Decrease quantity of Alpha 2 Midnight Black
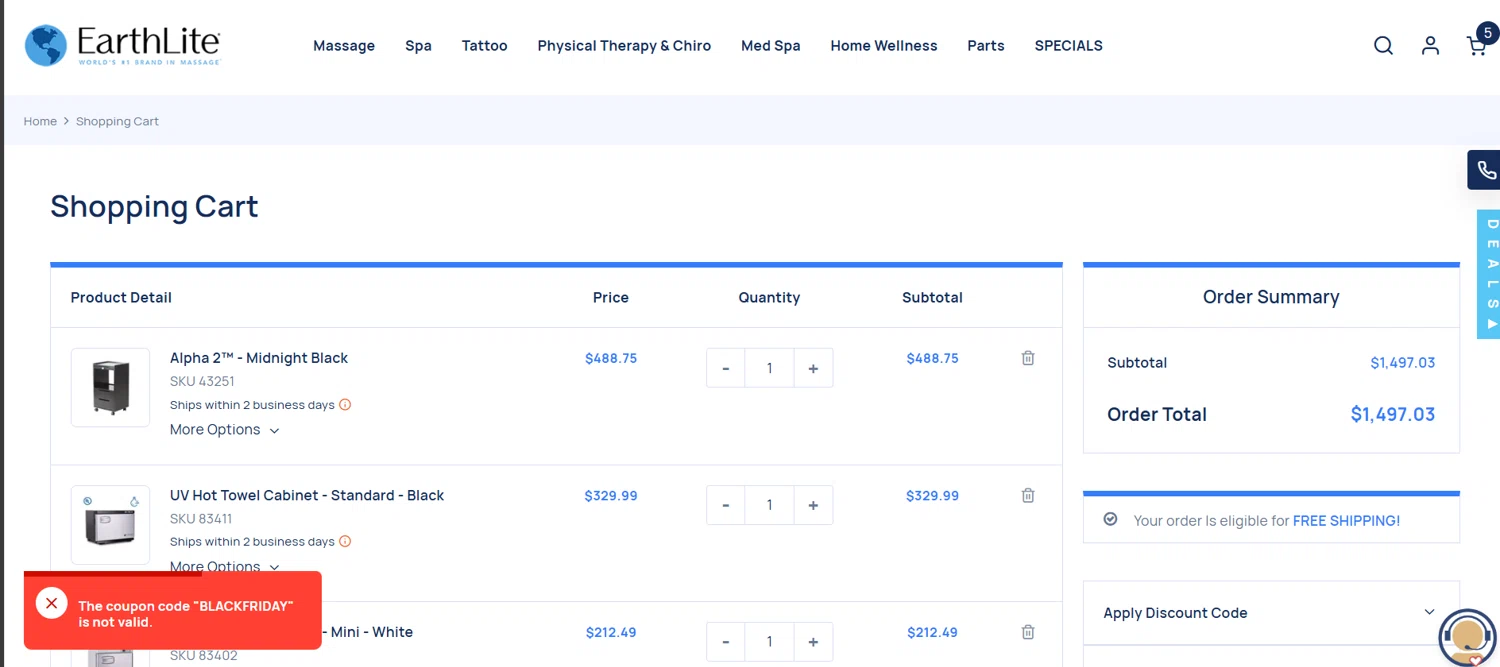Screen dimensions: 1500x667 pos(726,368)
